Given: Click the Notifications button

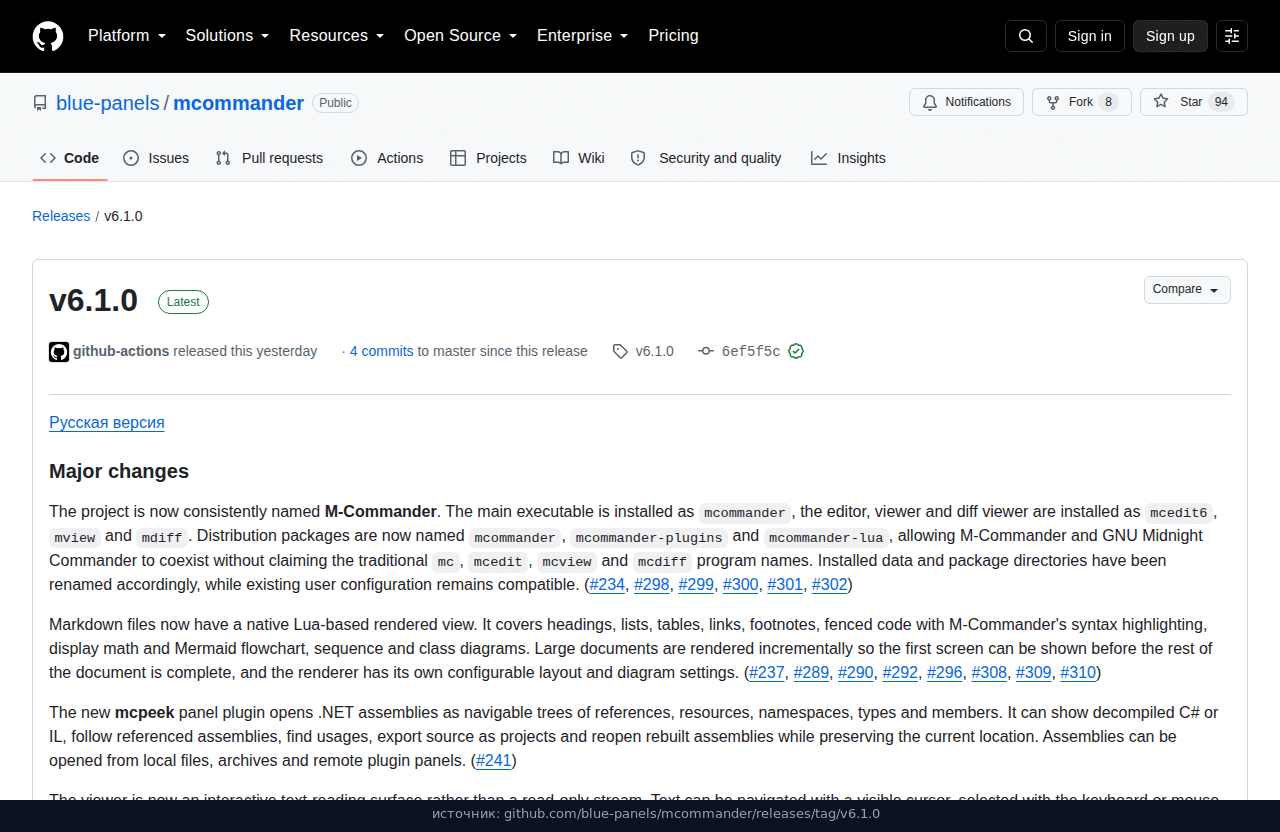Looking at the screenshot, I should (966, 102).
